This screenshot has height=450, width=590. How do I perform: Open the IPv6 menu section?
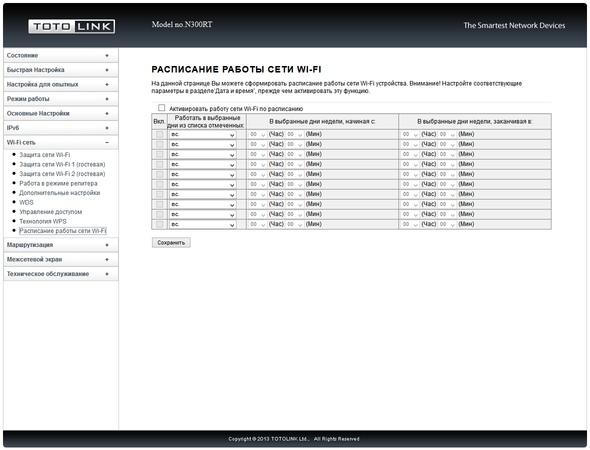tap(61, 128)
